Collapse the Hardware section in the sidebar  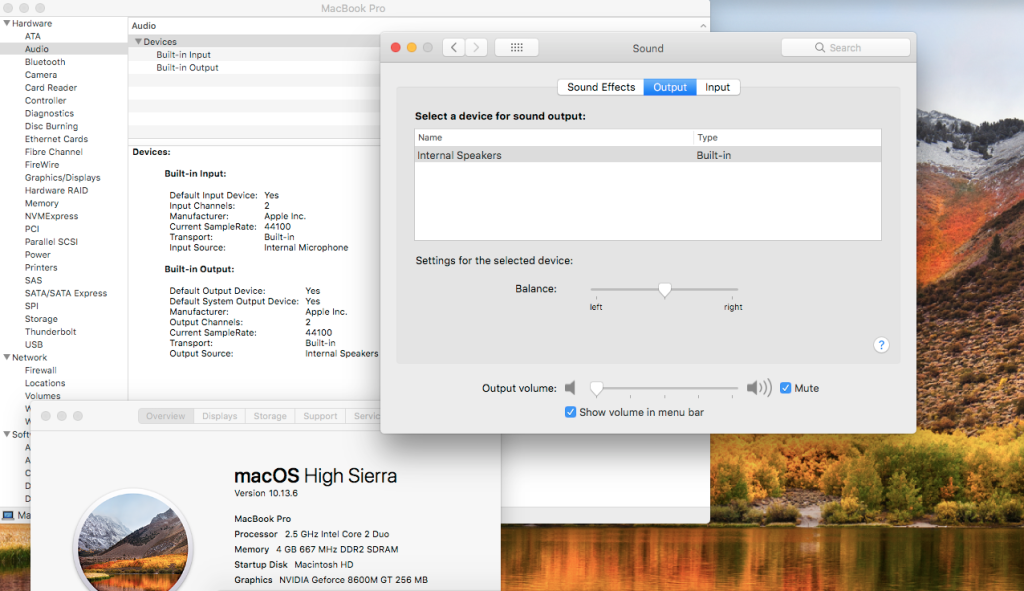coord(6,23)
